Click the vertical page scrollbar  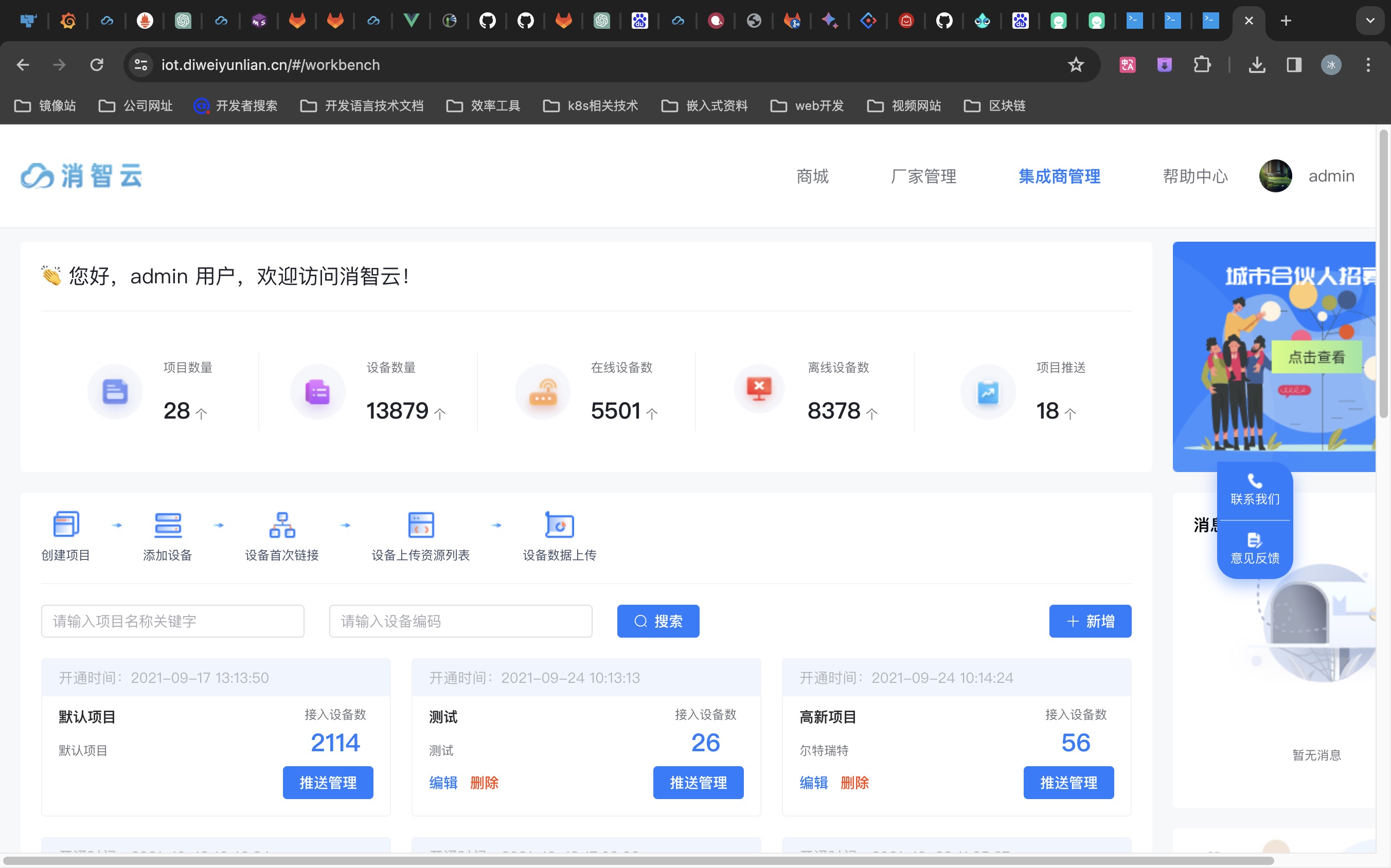(1383, 274)
